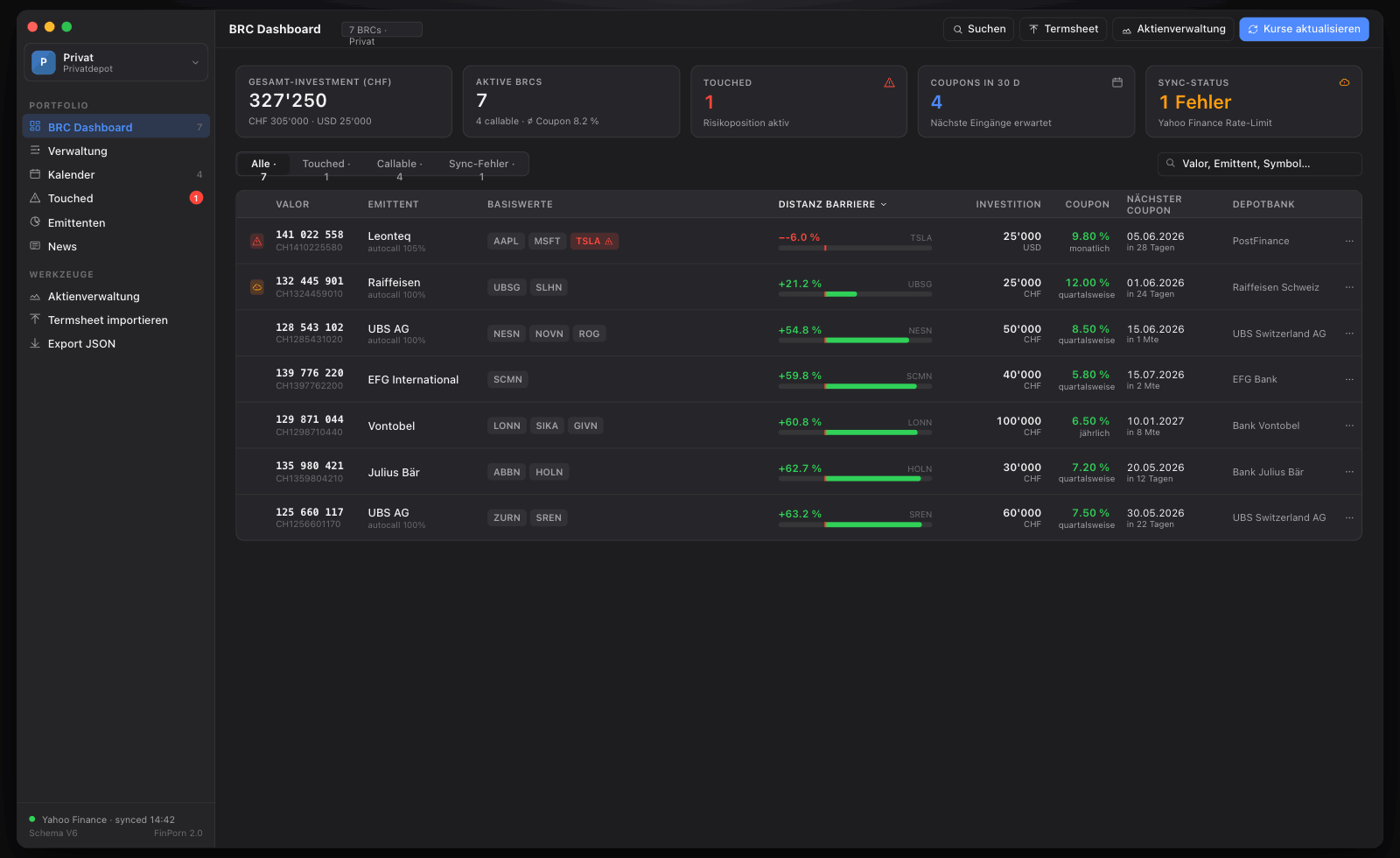Click the Vontobel barrier distance bar

point(855,433)
